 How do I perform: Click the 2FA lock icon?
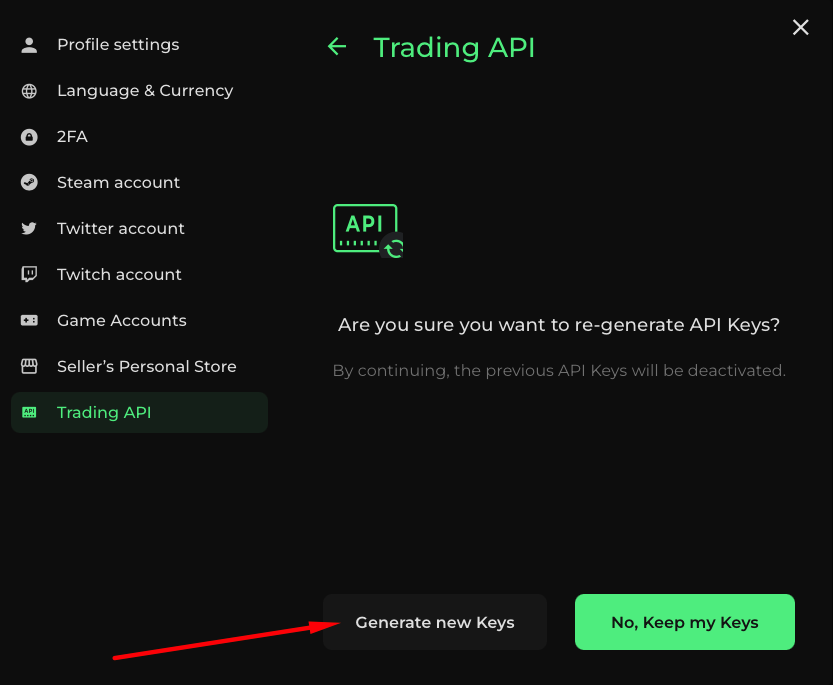point(29,137)
